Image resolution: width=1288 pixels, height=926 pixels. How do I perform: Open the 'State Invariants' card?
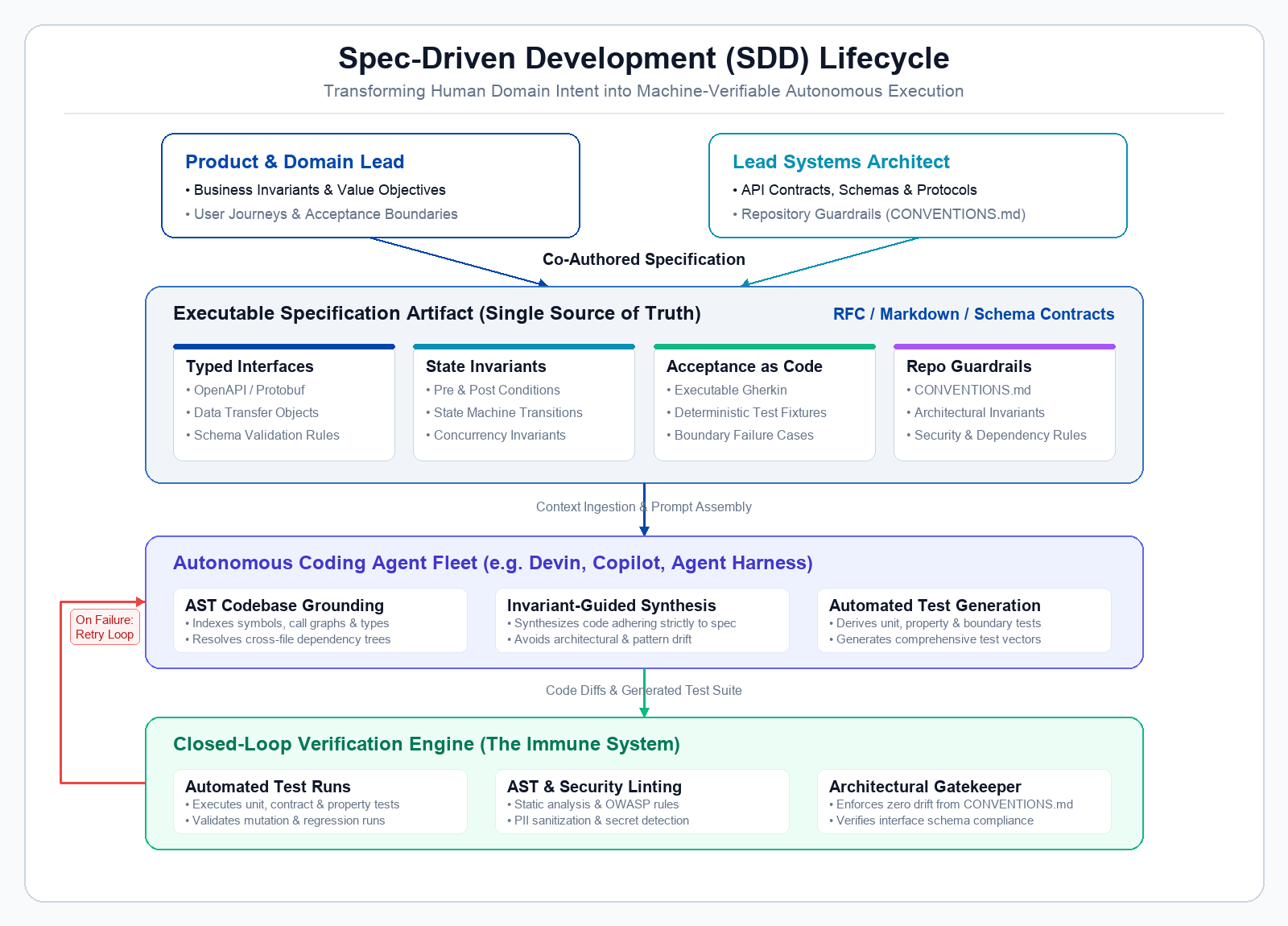pyautogui.click(x=524, y=403)
